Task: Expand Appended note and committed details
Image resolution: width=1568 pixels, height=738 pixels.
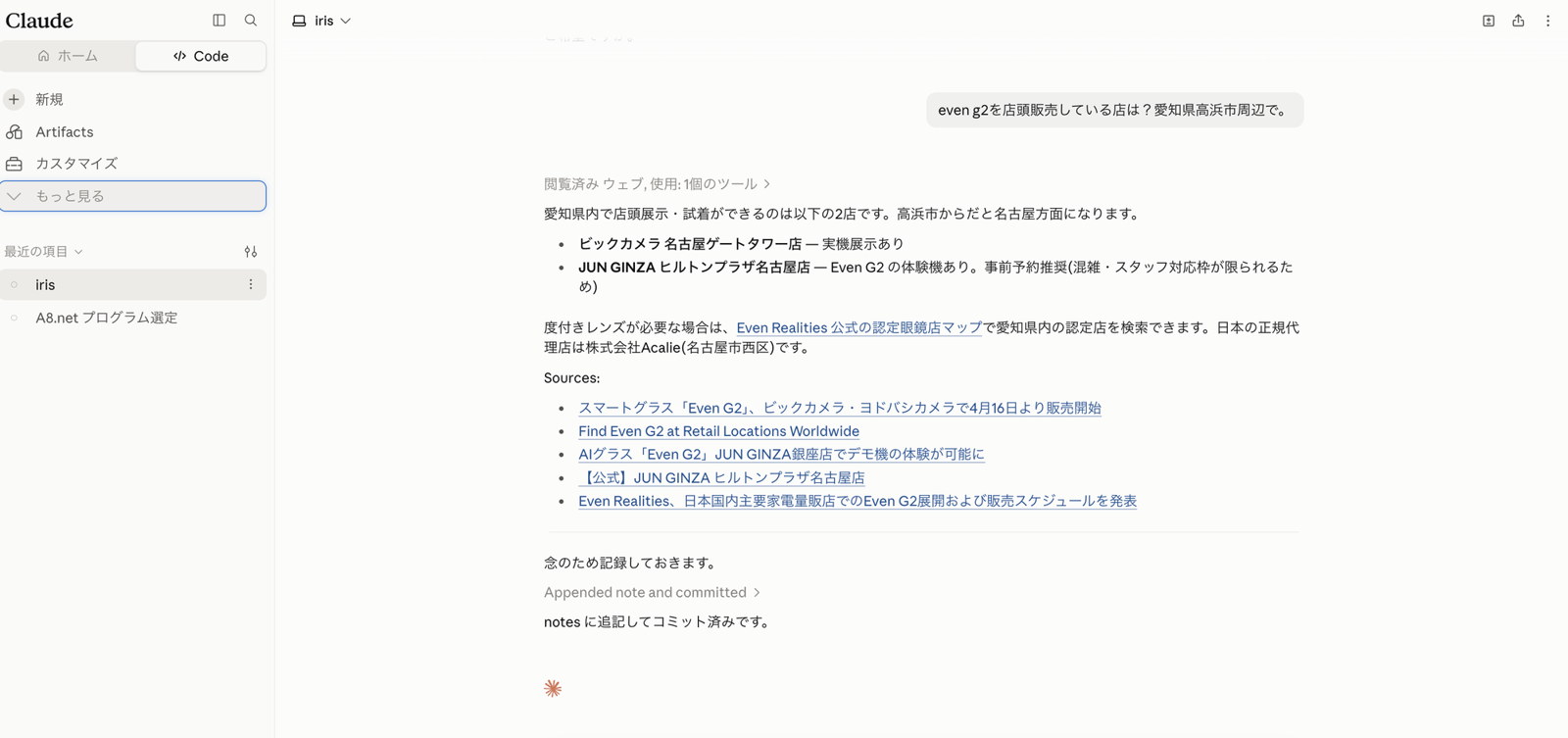Action: (x=653, y=592)
